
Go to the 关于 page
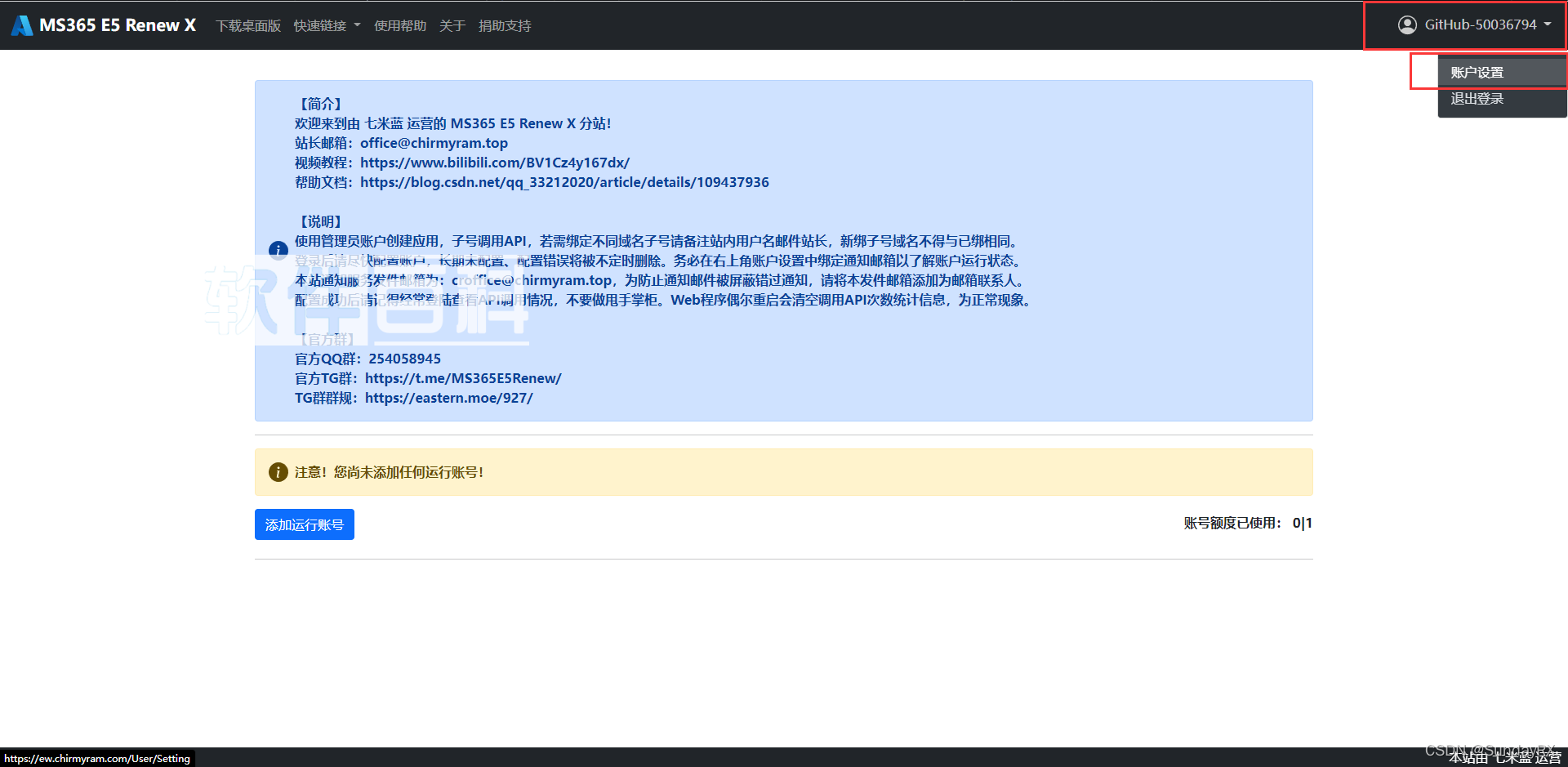pyautogui.click(x=452, y=26)
